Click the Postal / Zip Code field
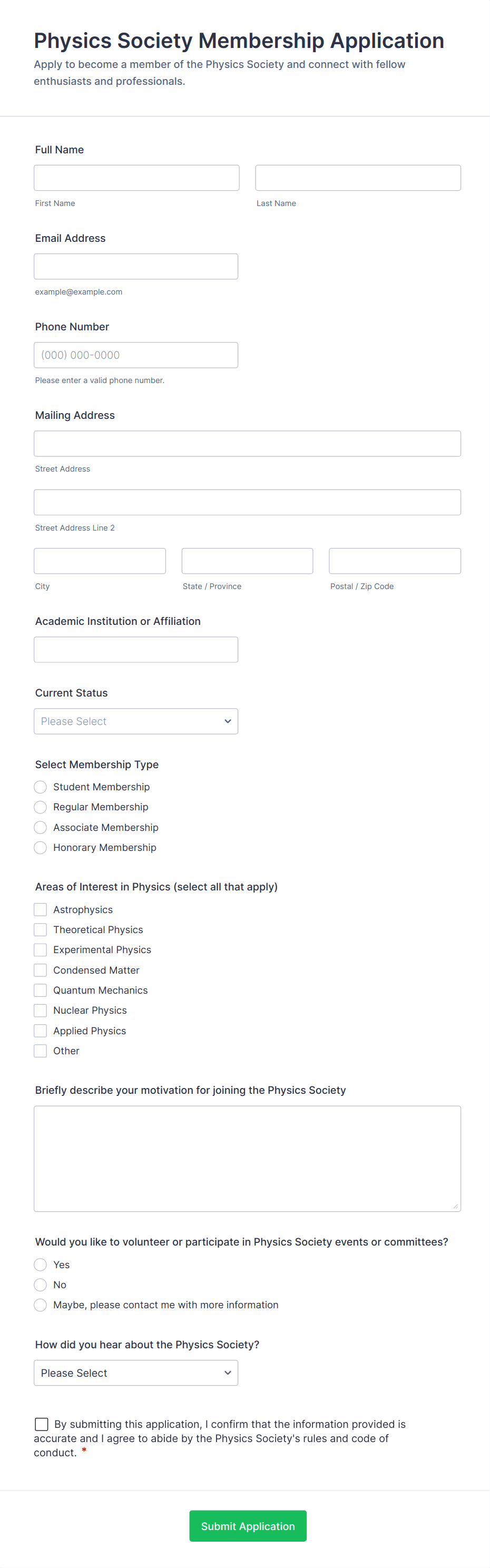Viewport: 490px width, 1568px height. [395, 561]
